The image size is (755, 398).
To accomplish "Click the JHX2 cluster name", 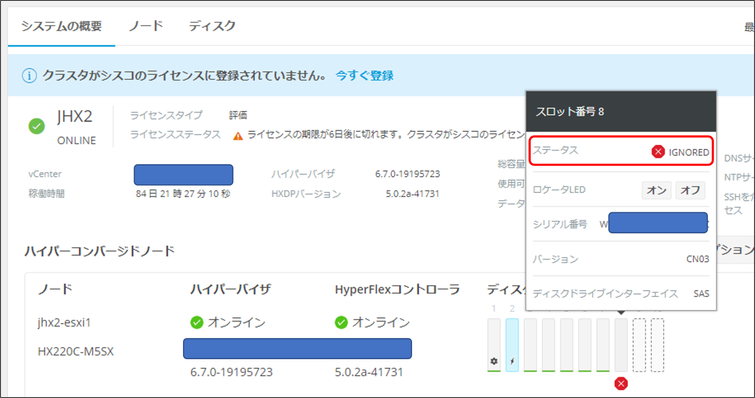I will point(75,116).
